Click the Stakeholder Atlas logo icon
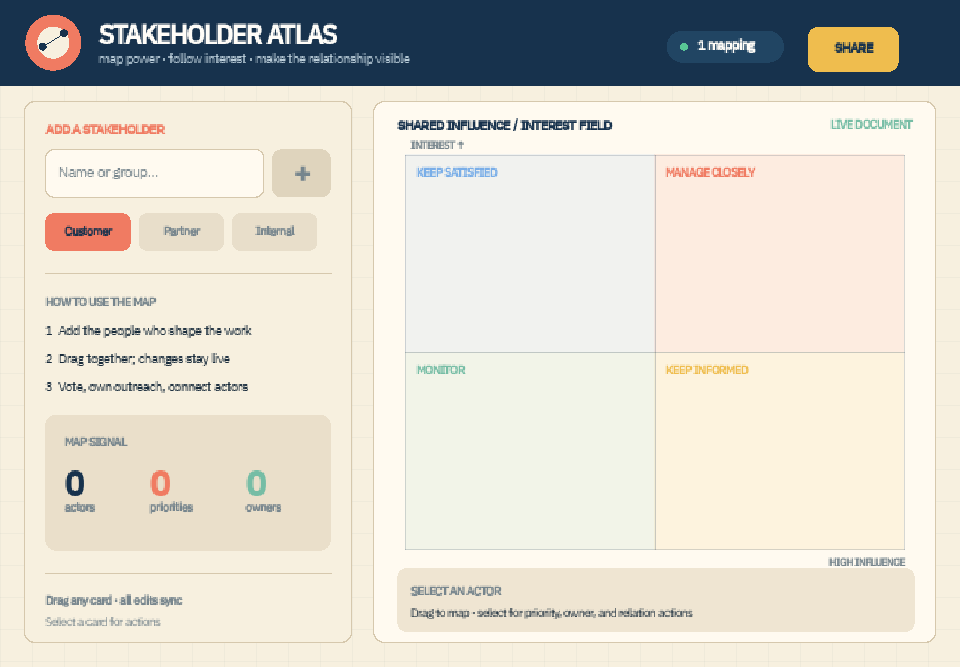The width and height of the screenshot is (960, 667). [x=53, y=43]
